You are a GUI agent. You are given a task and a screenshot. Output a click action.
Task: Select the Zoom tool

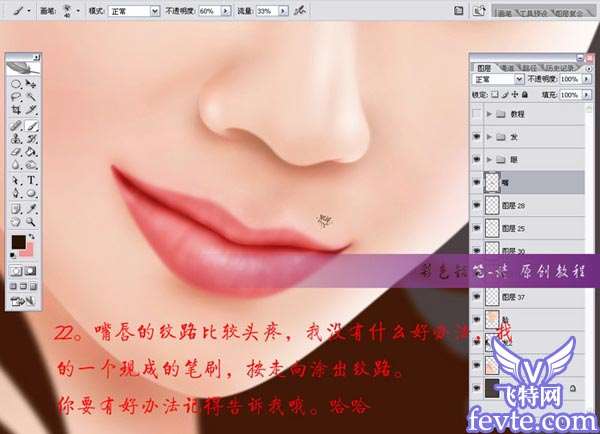pyautogui.click(x=31, y=222)
